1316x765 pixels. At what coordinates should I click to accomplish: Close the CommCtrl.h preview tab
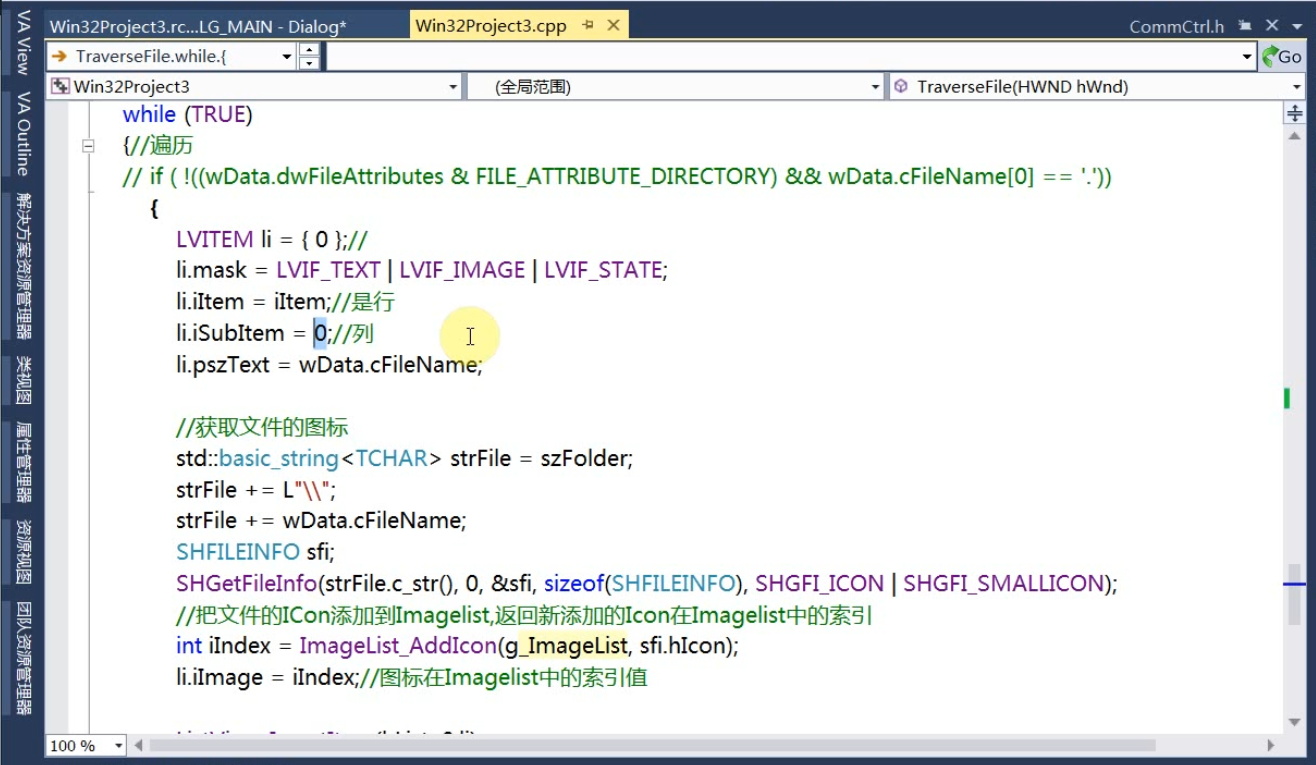tap(1272, 27)
